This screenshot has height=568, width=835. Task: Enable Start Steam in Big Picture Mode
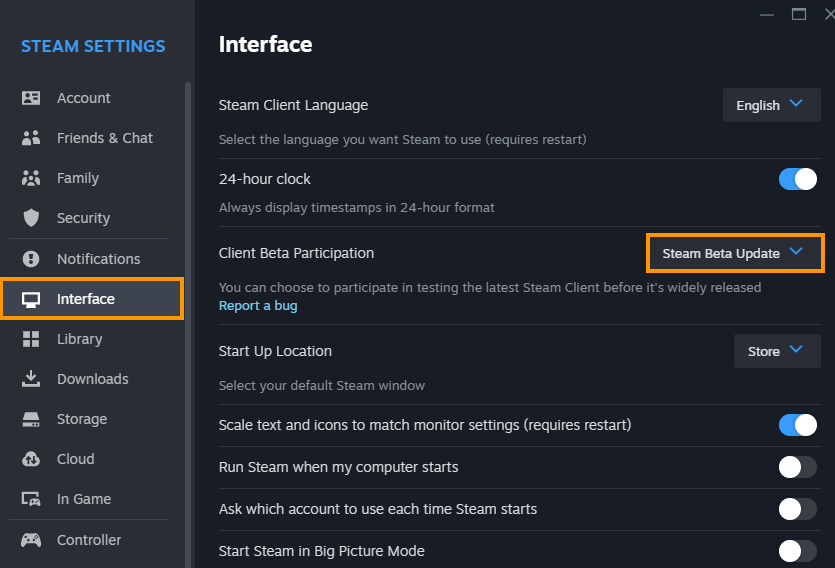(797, 551)
